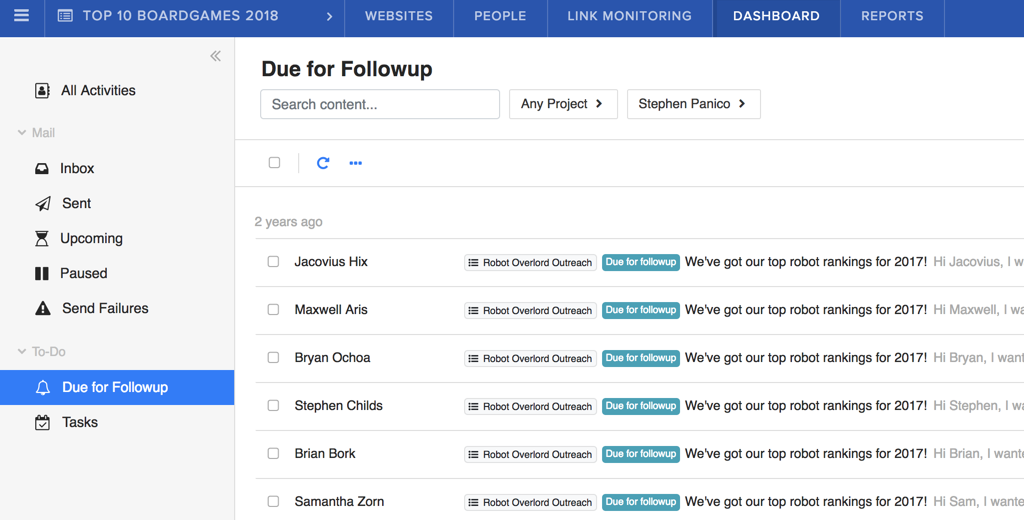Open the three-dots more actions menu
The image size is (1024, 520).
tap(355, 163)
